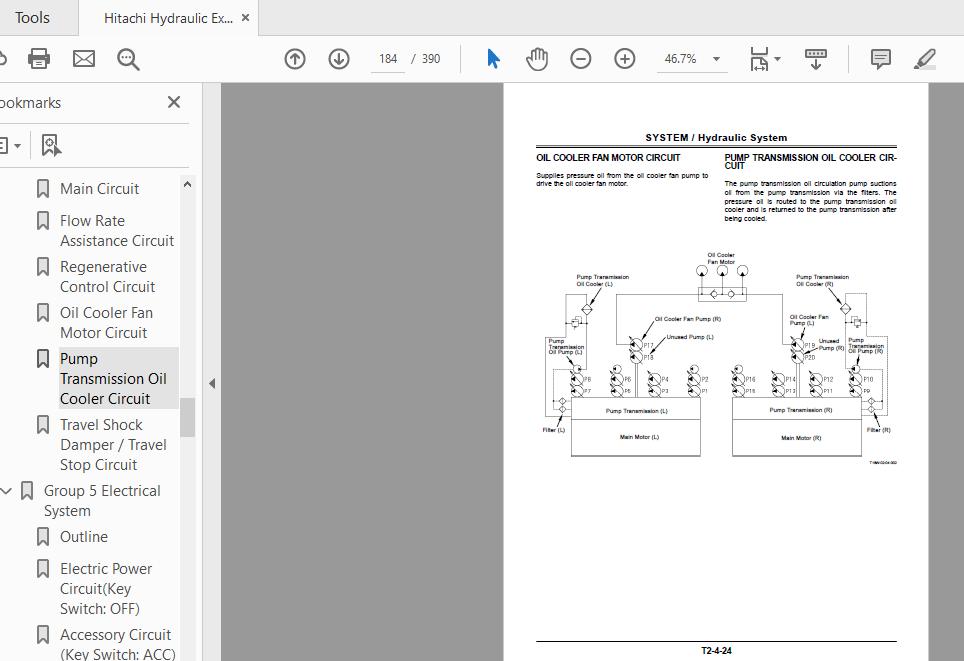Viewport: 964px width, 661px height.
Task: Open Travel Shock Damper / Travel Stop bookmark
Action: click(x=113, y=445)
